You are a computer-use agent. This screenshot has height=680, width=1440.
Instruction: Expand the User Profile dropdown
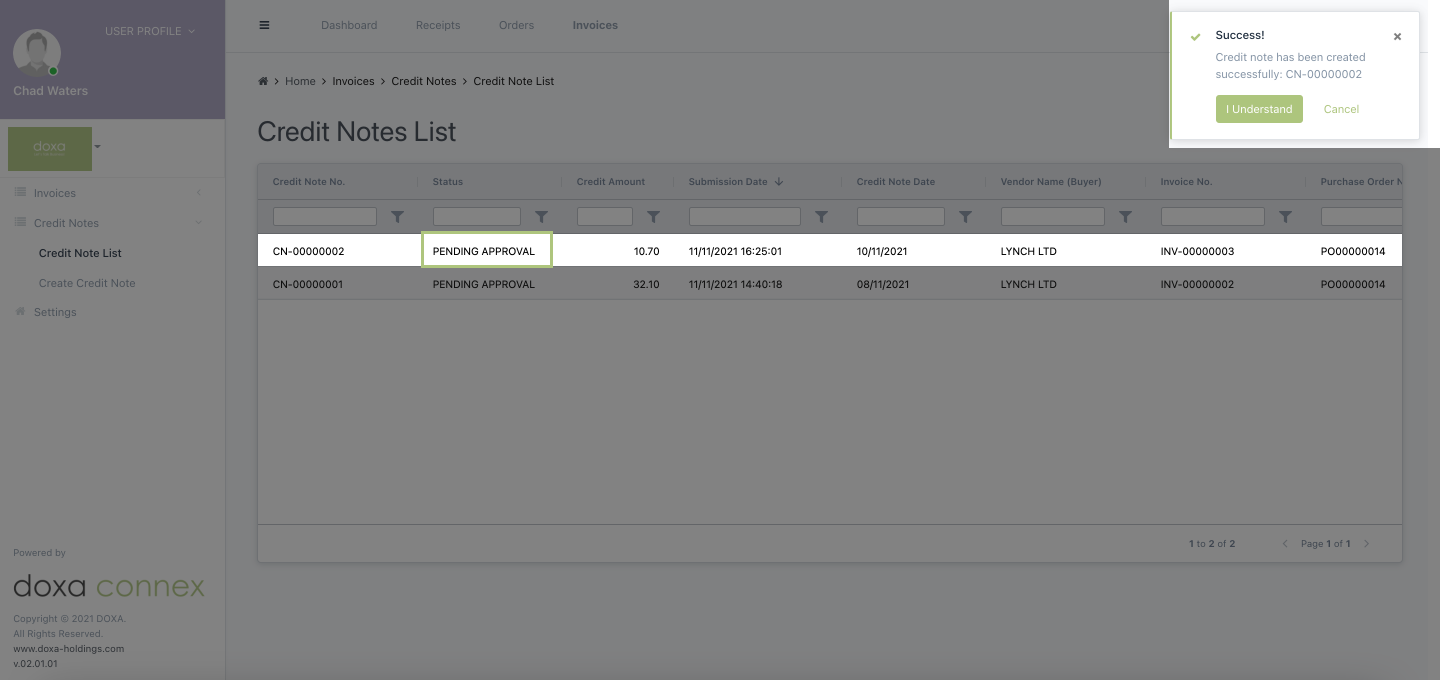coord(150,31)
